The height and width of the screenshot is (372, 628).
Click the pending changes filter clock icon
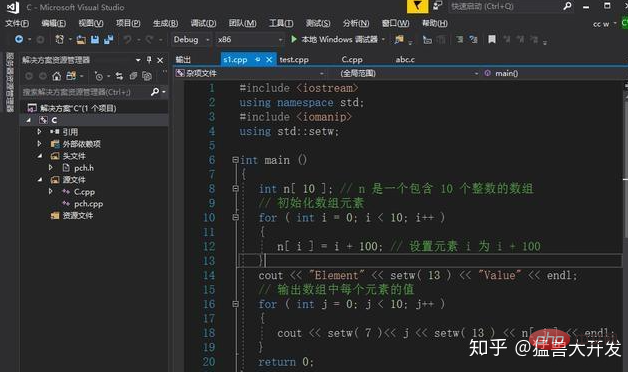tap(99, 76)
